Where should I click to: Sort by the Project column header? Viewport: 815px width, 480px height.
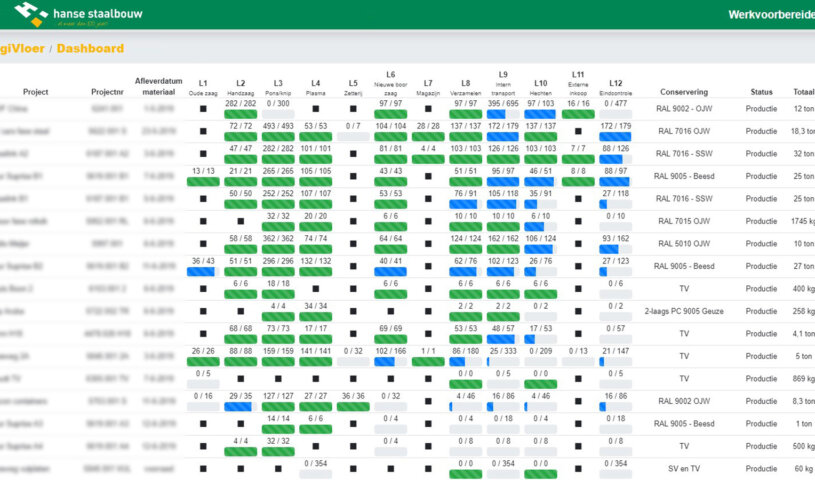pyautogui.click(x=35, y=92)
